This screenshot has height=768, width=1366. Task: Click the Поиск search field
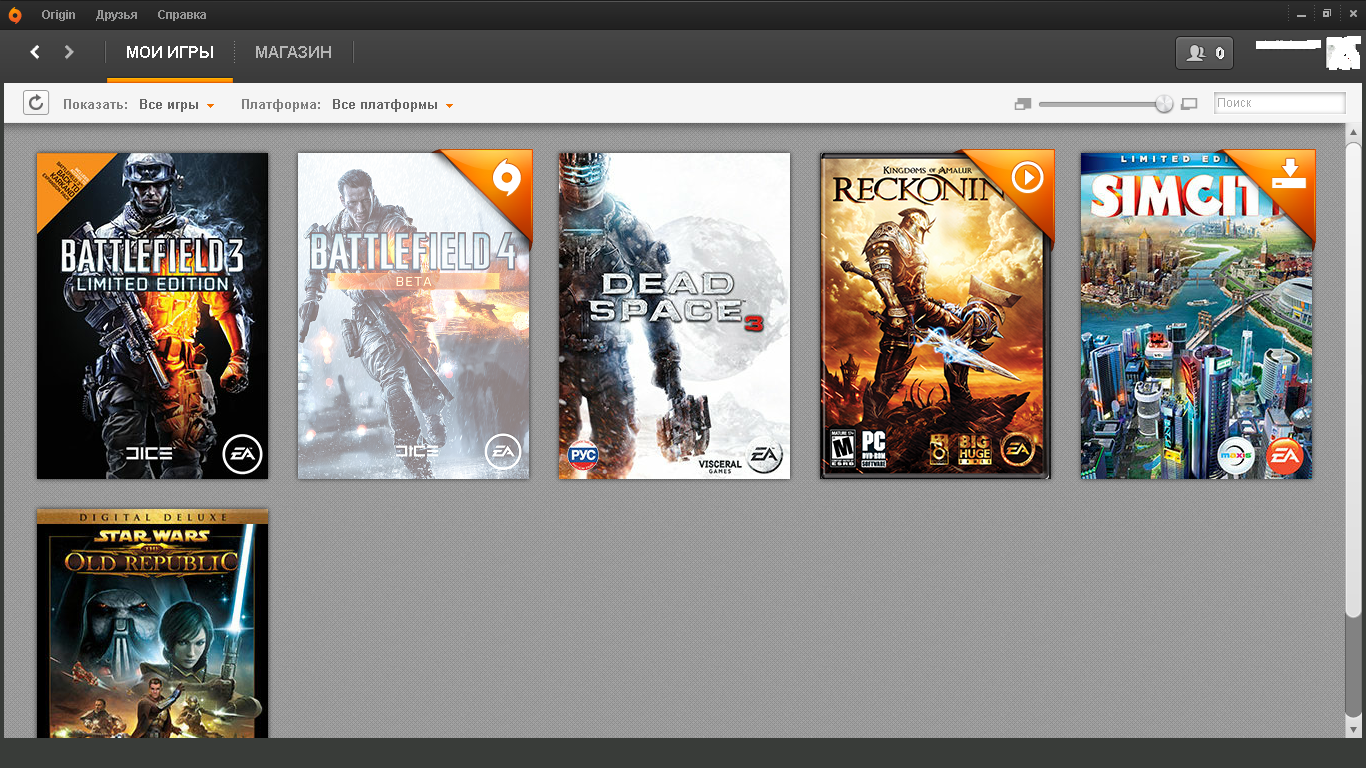1279,103
